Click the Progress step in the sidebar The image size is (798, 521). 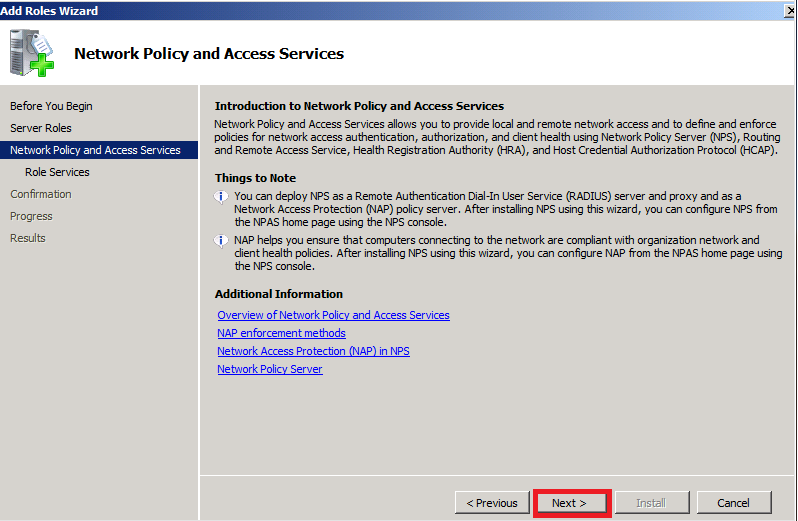31,216
